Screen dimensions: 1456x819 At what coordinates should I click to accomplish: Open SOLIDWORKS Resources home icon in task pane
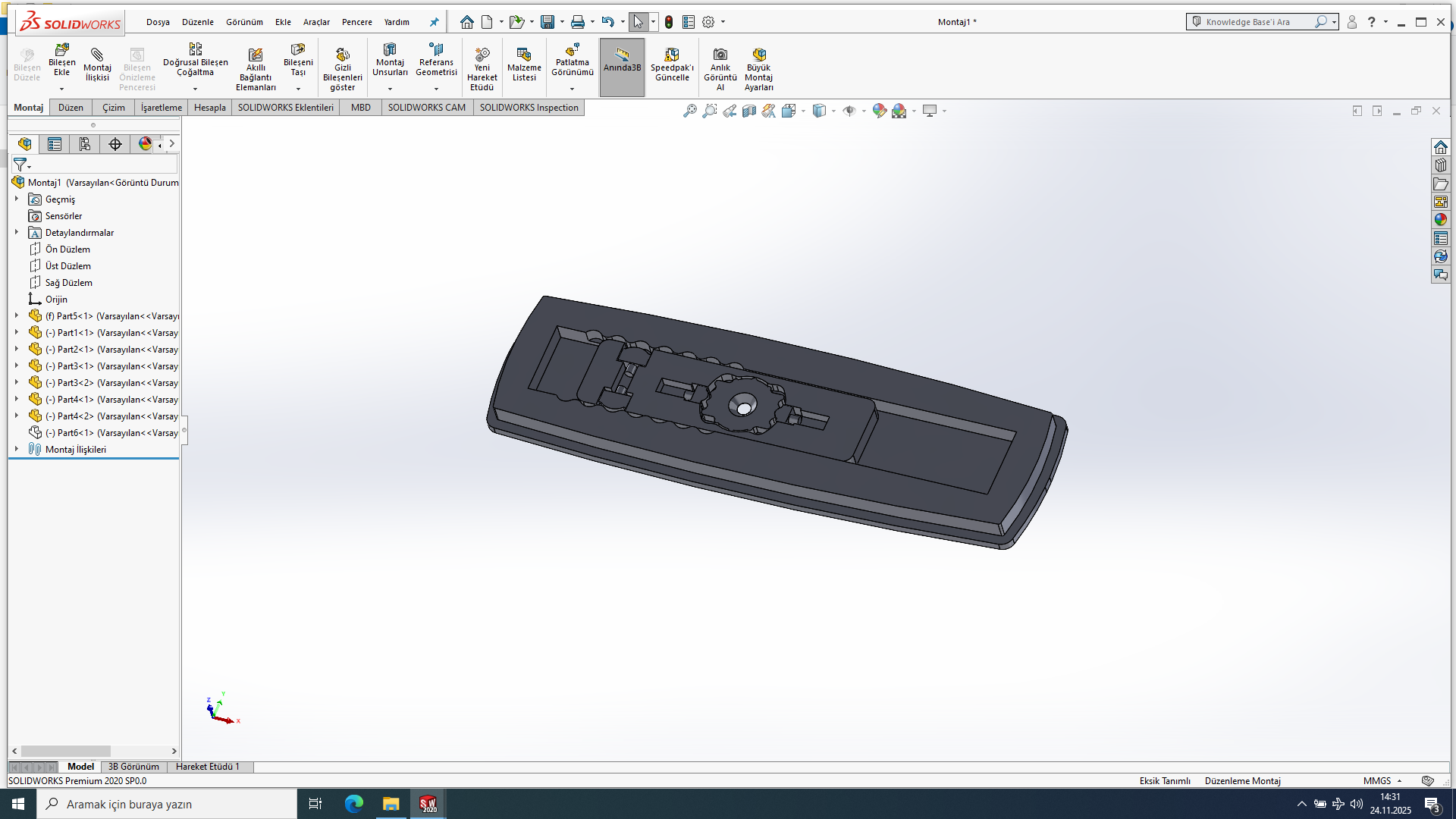(x=1440, y=147)
